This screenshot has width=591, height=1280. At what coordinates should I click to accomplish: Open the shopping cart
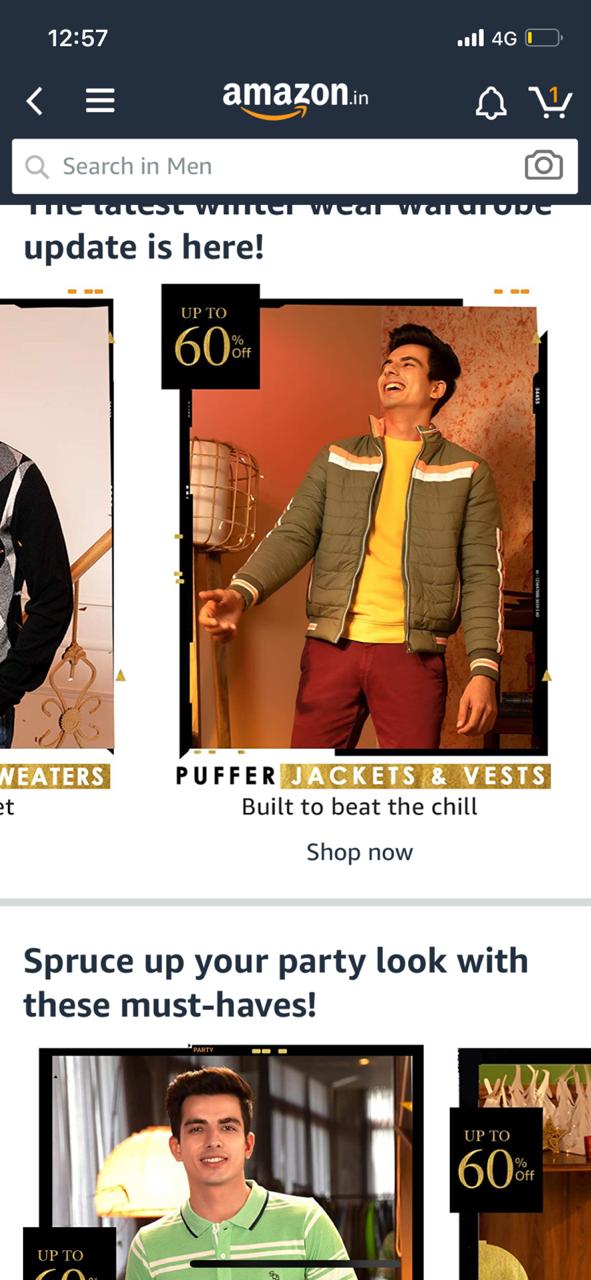pos(550,101)
